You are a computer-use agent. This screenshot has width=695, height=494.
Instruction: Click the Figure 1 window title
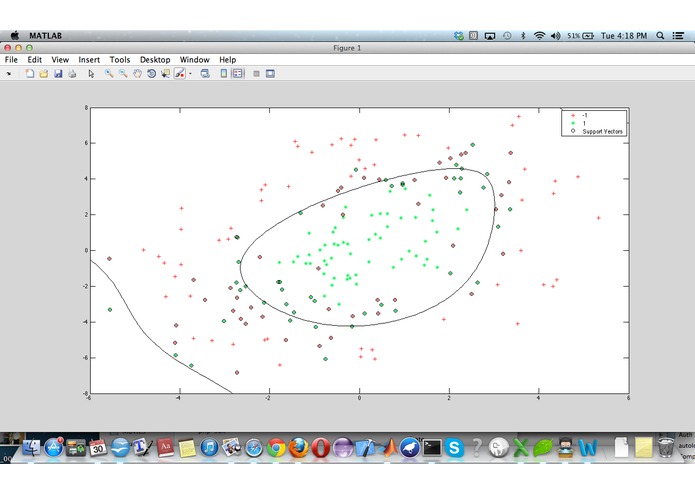coord(347,48)
